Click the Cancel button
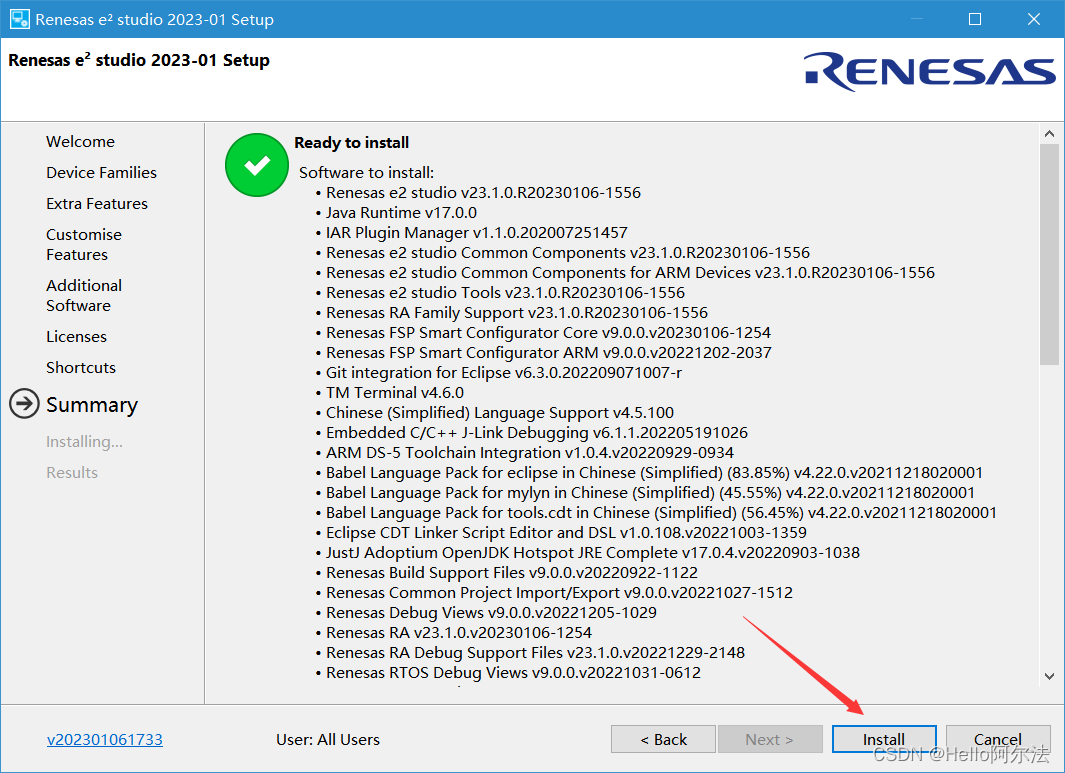This screenshot has height=773, width=1065. pos(997,739)
